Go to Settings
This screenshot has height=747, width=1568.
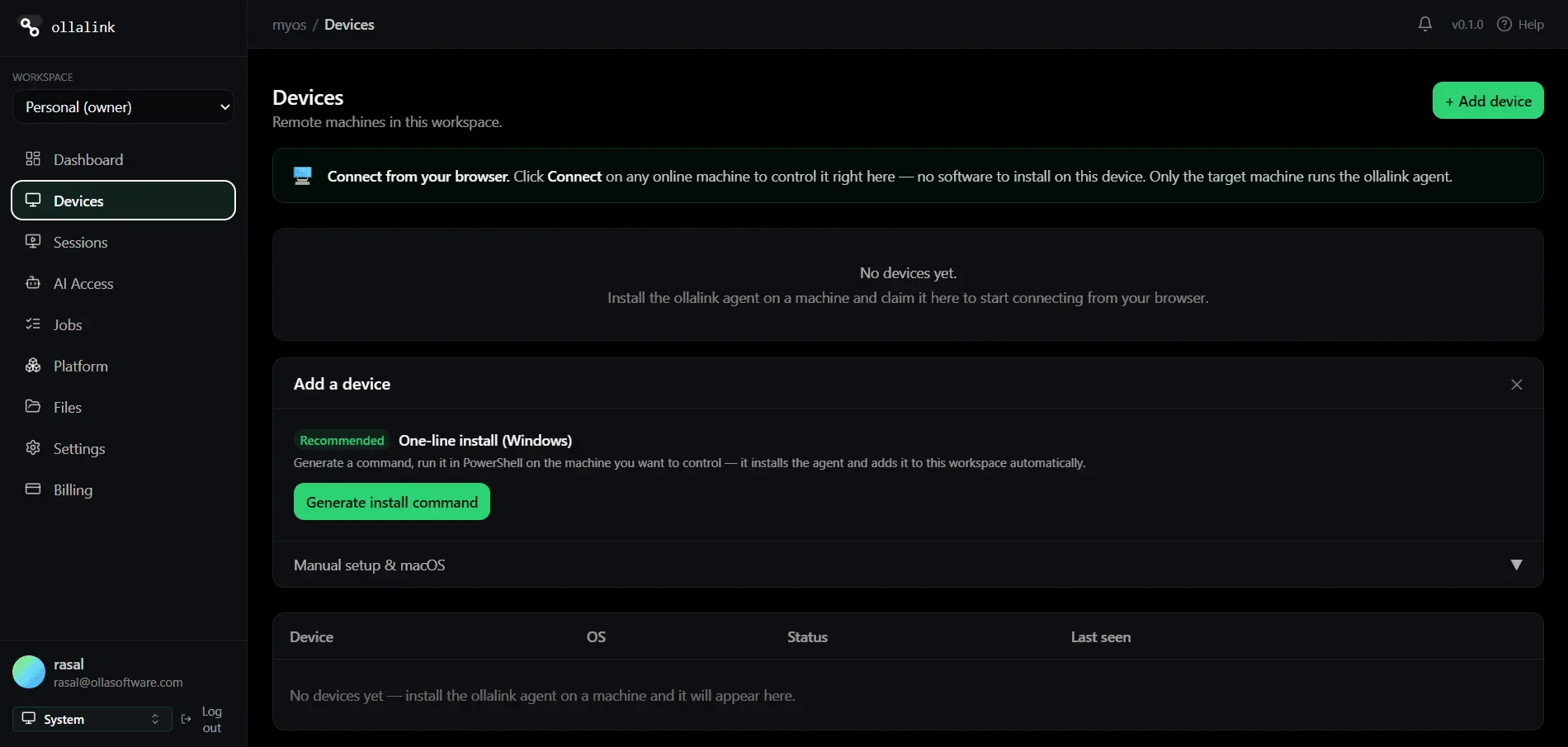click(x=123, y=448)
